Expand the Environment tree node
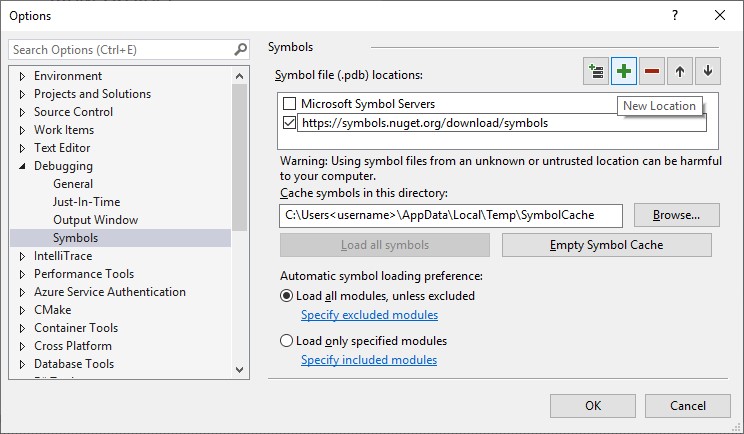The width and height of the screenshot is (744, 434). pos(22,76)
